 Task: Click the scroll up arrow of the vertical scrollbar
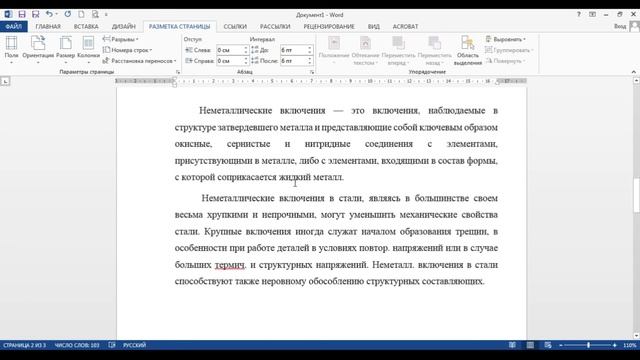tap(636, 81)
